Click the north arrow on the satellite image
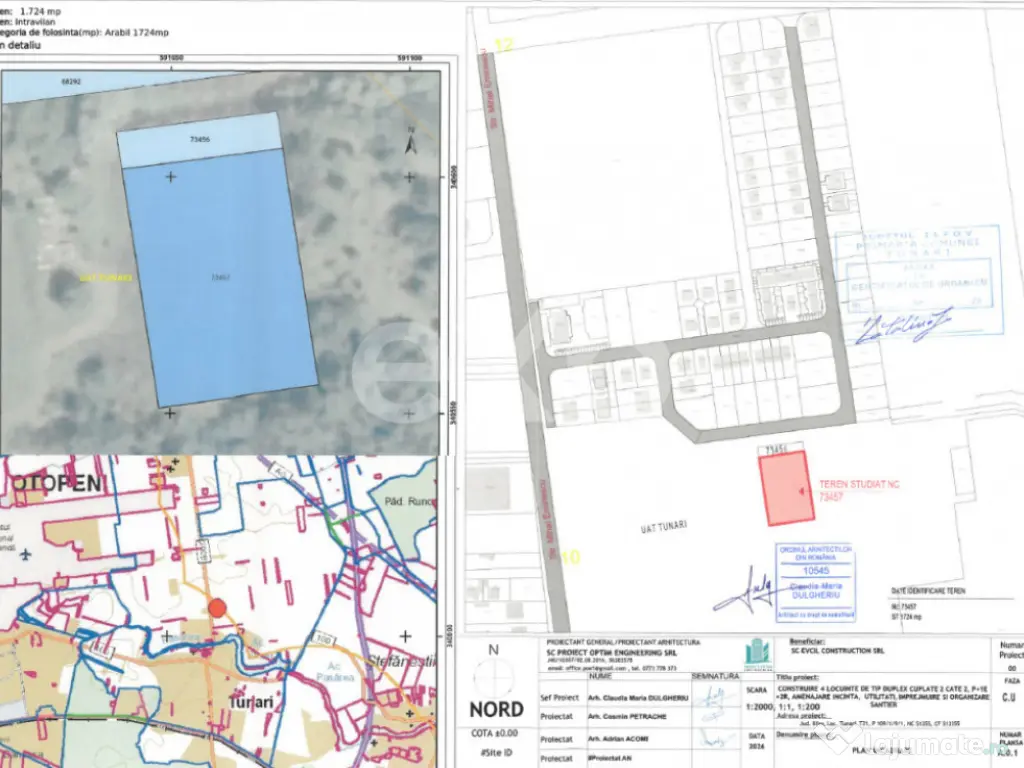This screenshot has width=1024, height=768. pyautogui.click(x=409, y=144)
